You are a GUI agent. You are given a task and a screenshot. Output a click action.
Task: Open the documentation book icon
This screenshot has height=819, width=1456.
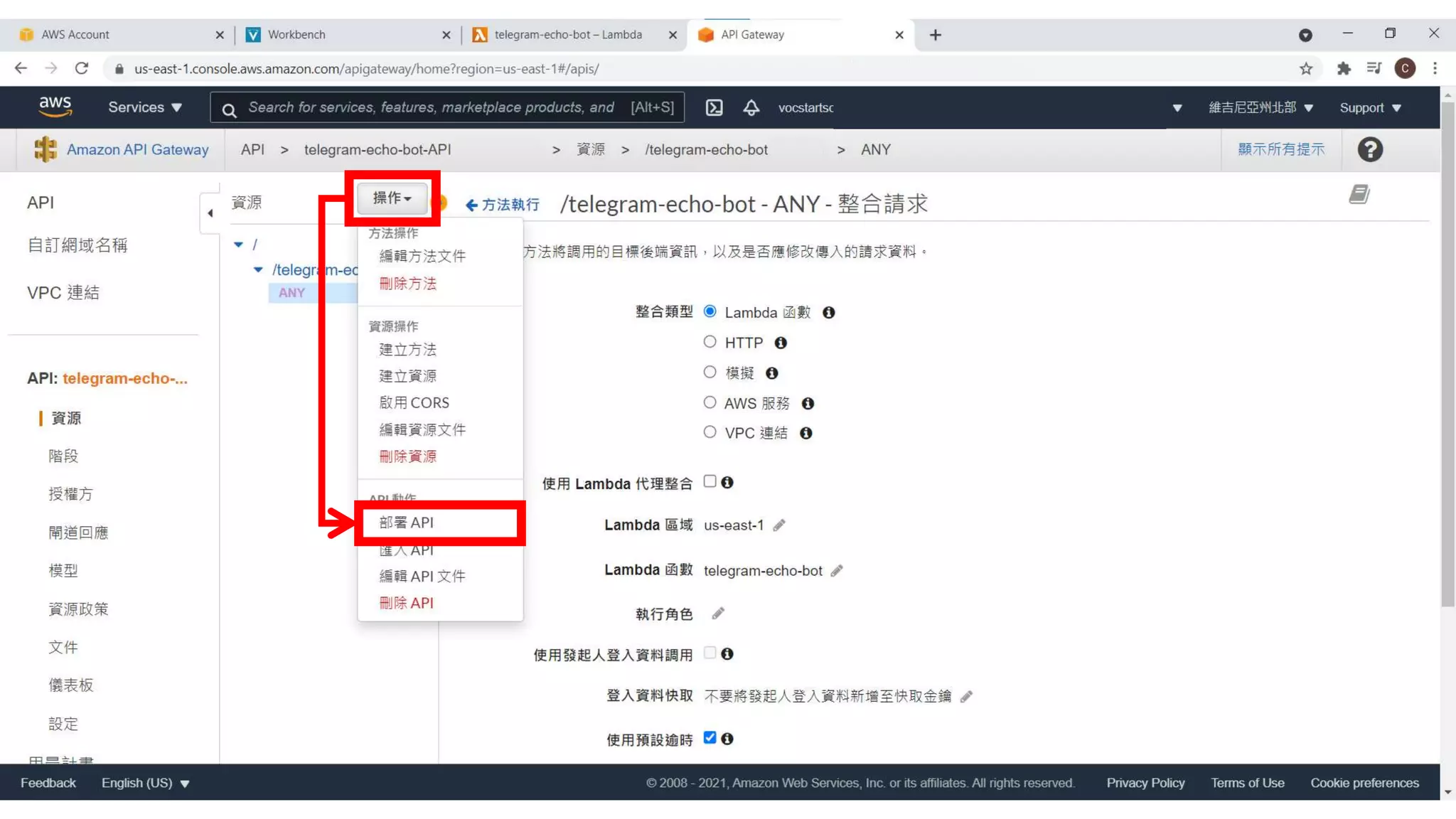(x=1359, y=194)
